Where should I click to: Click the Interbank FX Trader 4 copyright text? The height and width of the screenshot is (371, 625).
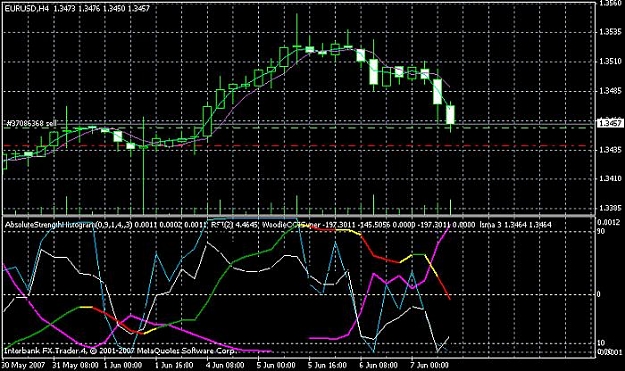[x=121, y=351]
